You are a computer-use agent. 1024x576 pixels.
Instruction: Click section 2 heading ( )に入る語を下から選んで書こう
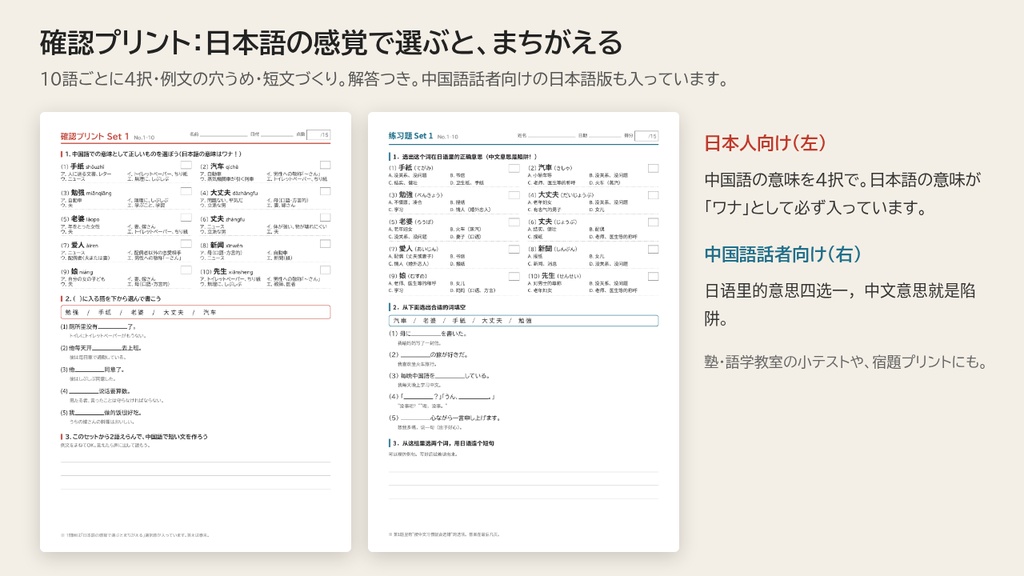(x=112, y=298)
